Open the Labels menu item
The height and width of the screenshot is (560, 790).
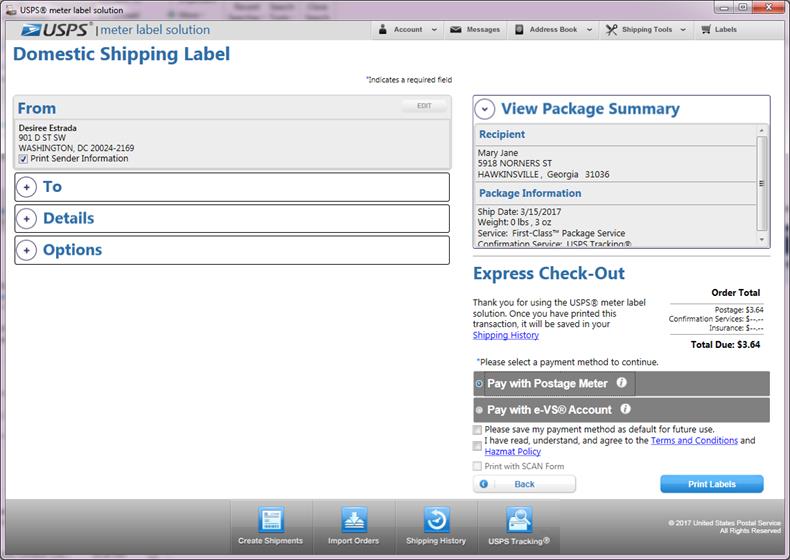tap(719, 30)
